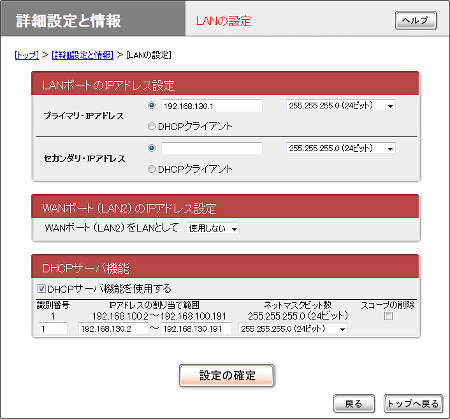Click the IPアドレスの割り当て範囲 column header
Image resolution: width=450 pixels, height=419 pixels.
[x=154, y=305]
